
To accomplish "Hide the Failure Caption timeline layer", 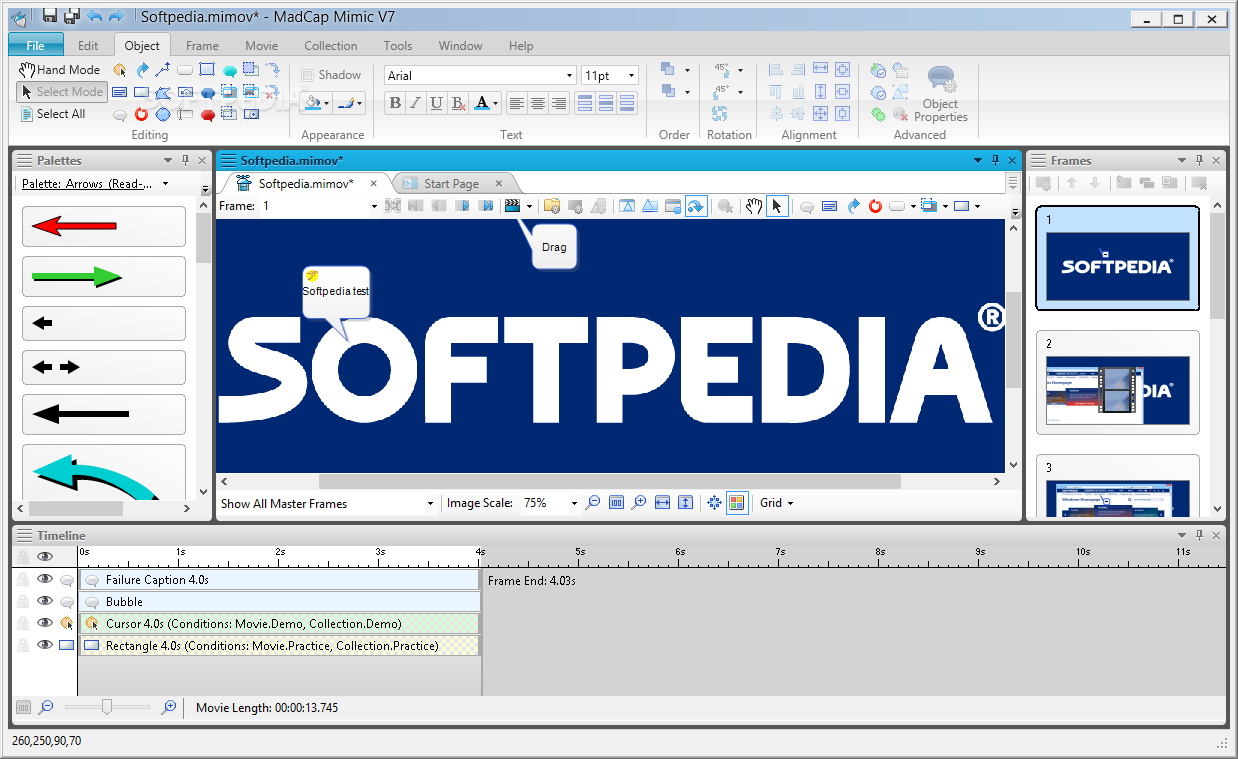I will tap(44, 579).
